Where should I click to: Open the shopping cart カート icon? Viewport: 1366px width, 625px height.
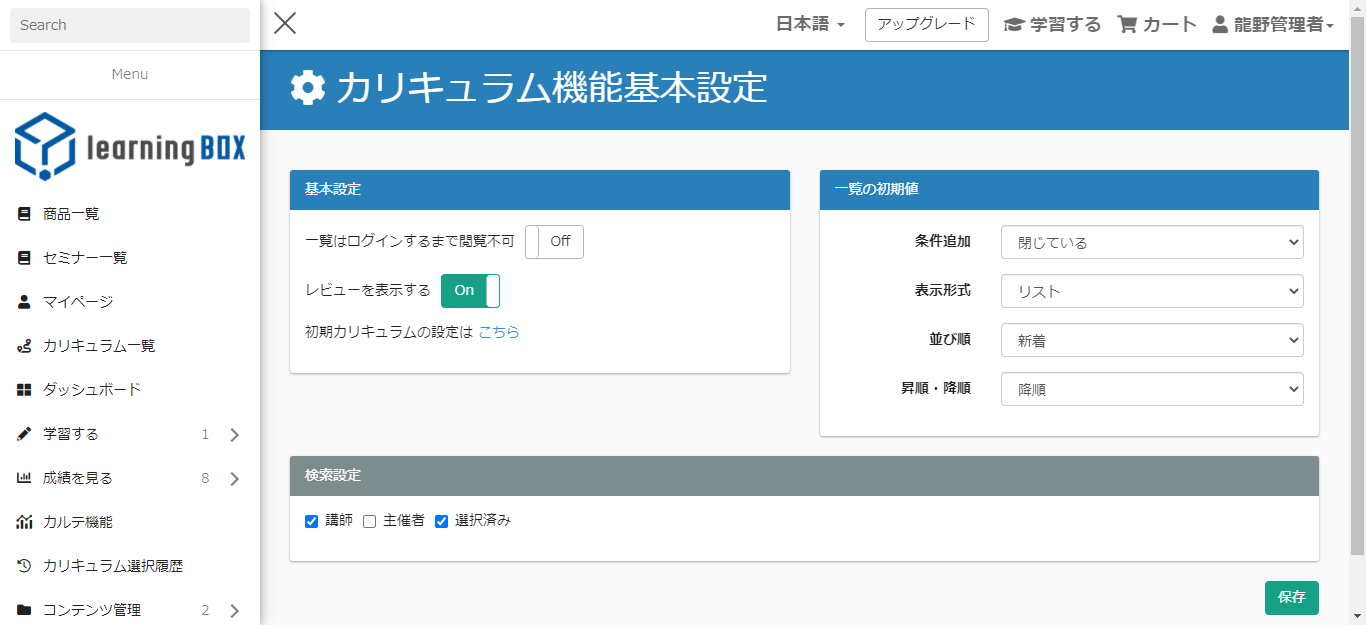coord(1127,25)
